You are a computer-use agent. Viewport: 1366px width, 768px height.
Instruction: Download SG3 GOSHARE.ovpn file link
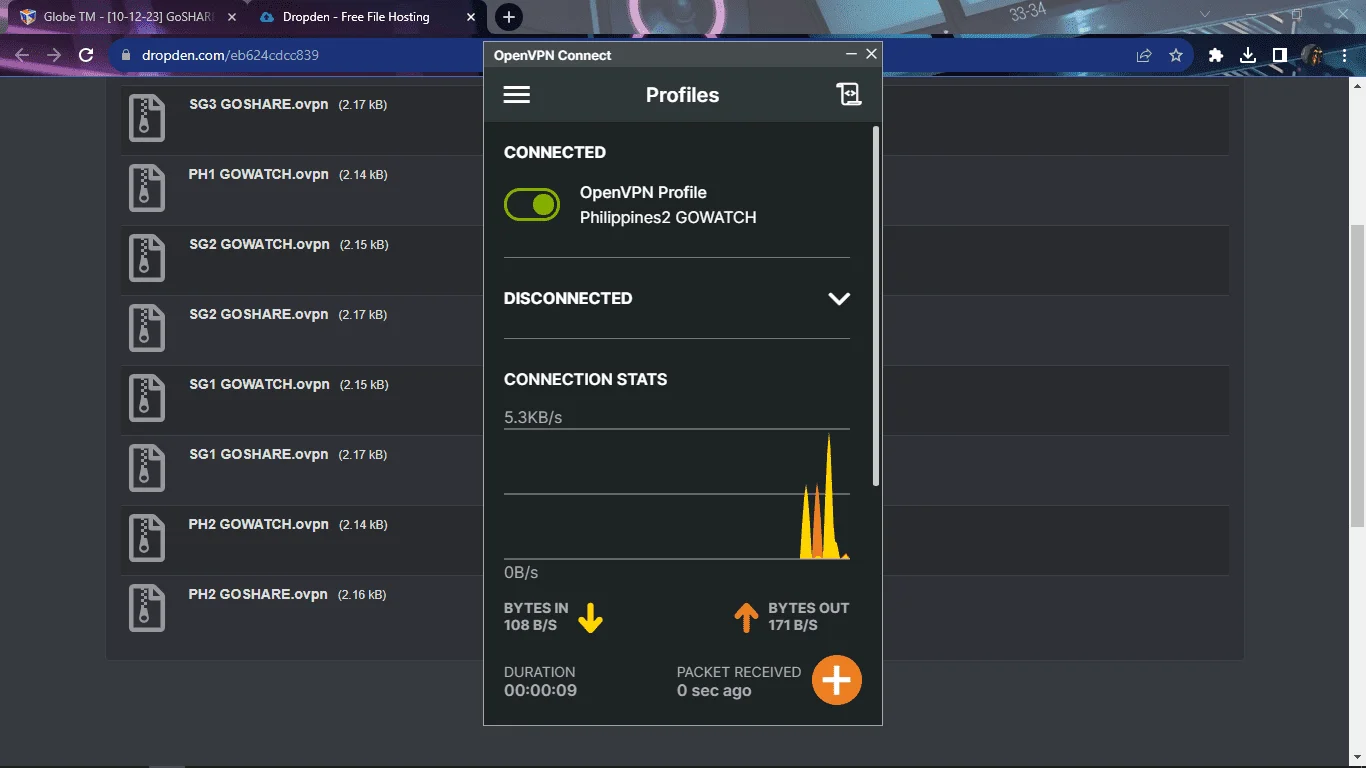pos(259,104)
